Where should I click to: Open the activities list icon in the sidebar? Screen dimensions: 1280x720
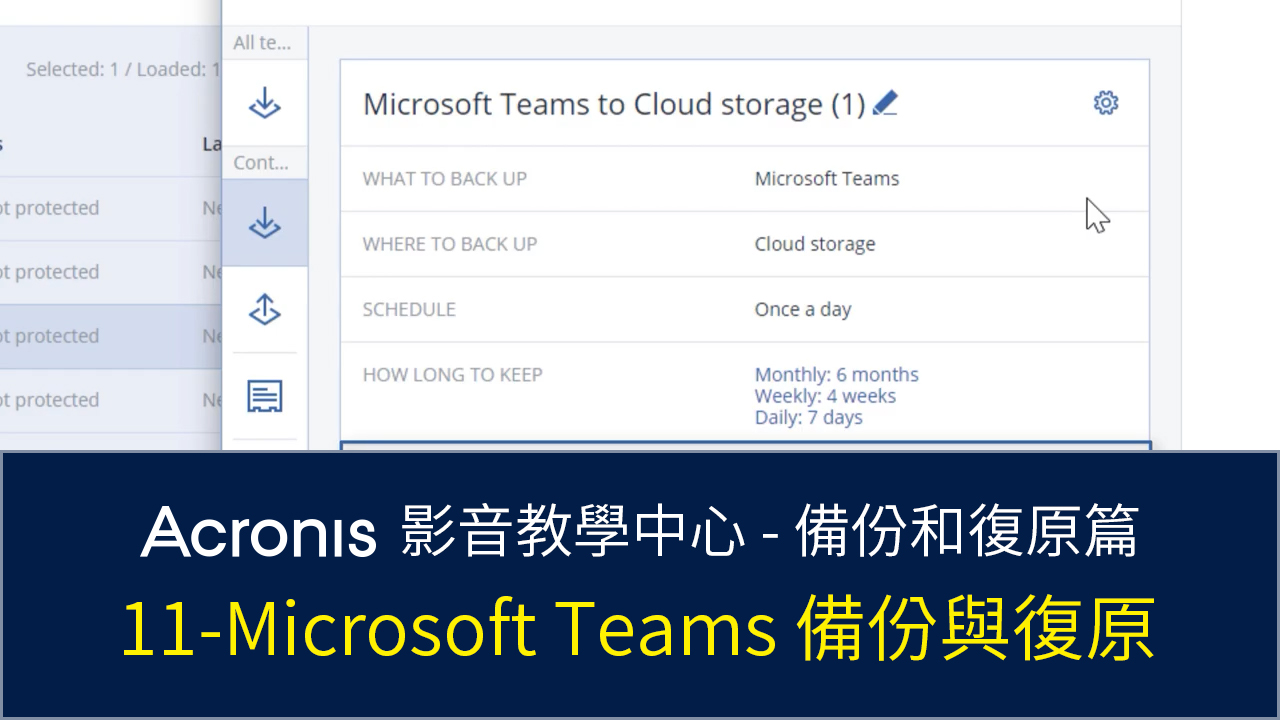pyautogui.click(x=264, y=397)
